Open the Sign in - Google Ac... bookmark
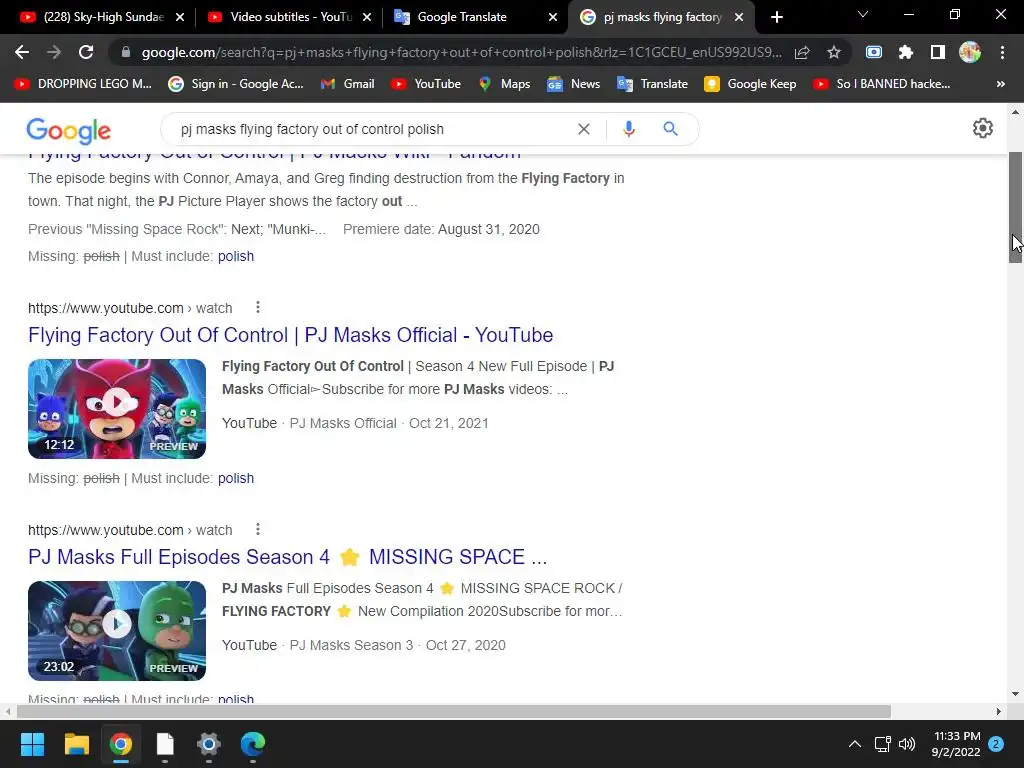This screenshot has height=768, width=1024. pos(236,84)
